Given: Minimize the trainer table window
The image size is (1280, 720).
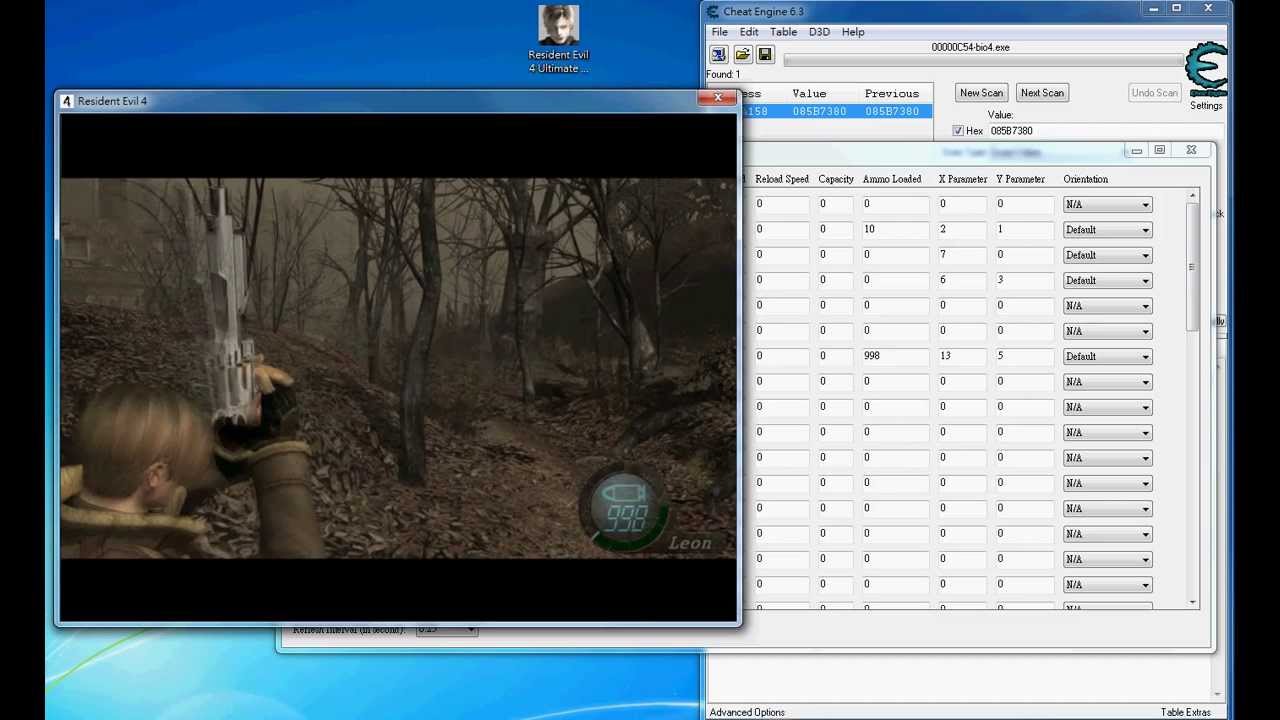Looking at the screenshot, I should coord(1136,150).
